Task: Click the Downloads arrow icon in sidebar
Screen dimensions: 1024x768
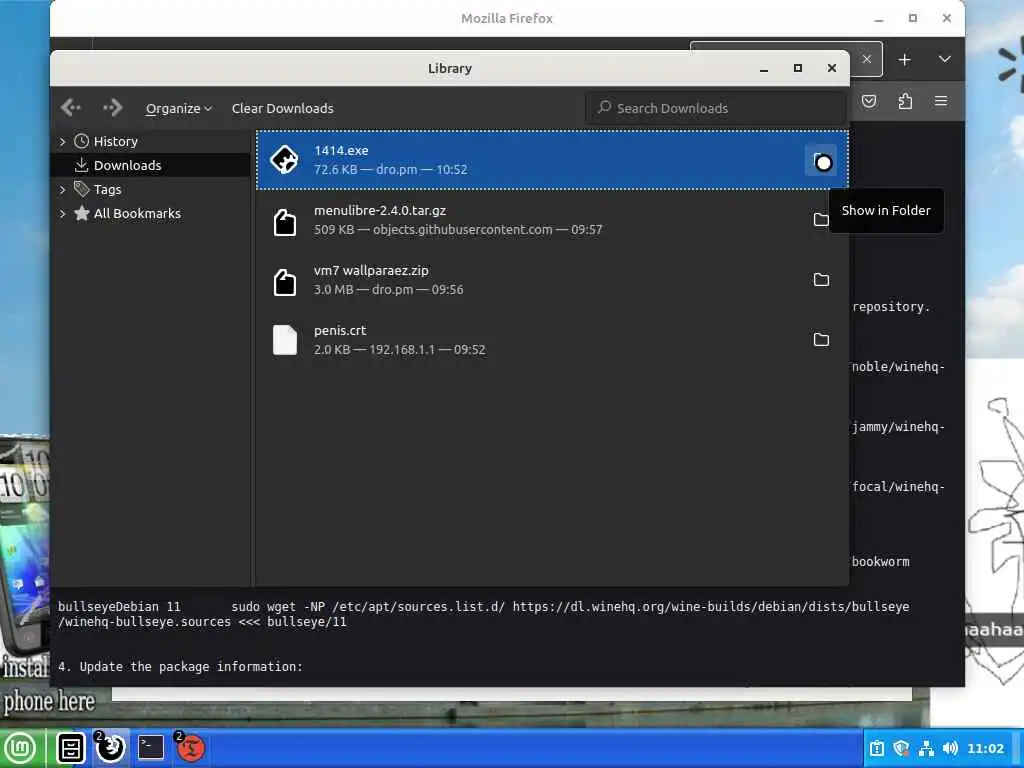Action: click(82, 165)
